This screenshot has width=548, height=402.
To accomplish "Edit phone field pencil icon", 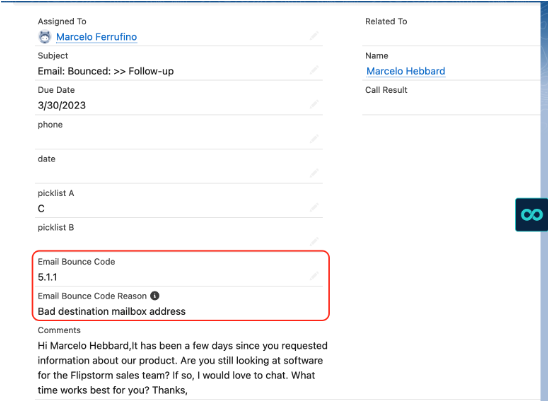I will [314, 139].
